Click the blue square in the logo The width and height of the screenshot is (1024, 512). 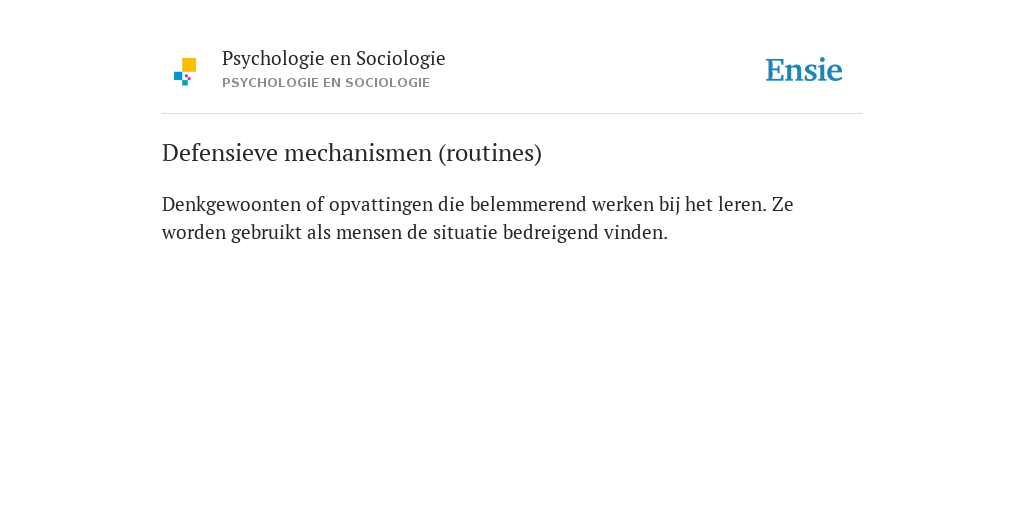[178, 76]
